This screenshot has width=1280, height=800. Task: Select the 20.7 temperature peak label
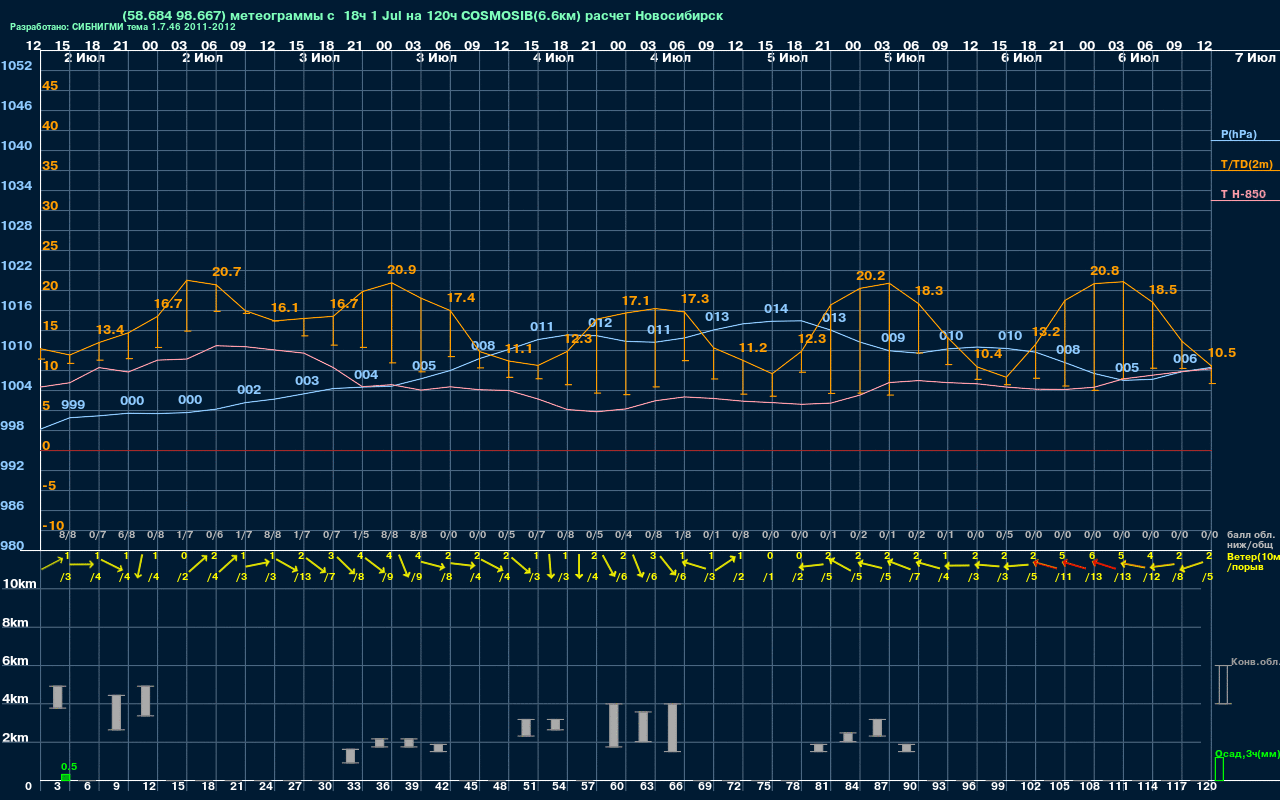pyautogui.click(x=227, y=272)
